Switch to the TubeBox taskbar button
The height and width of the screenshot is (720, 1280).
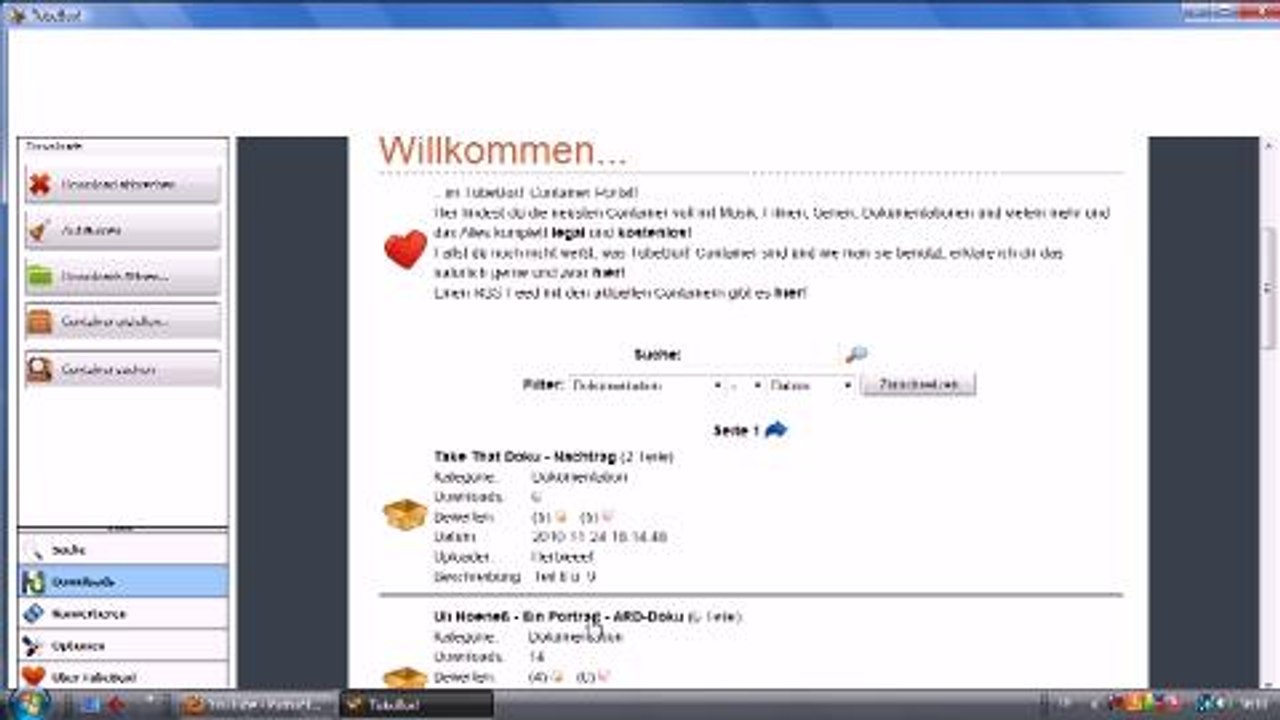(416, 704)
